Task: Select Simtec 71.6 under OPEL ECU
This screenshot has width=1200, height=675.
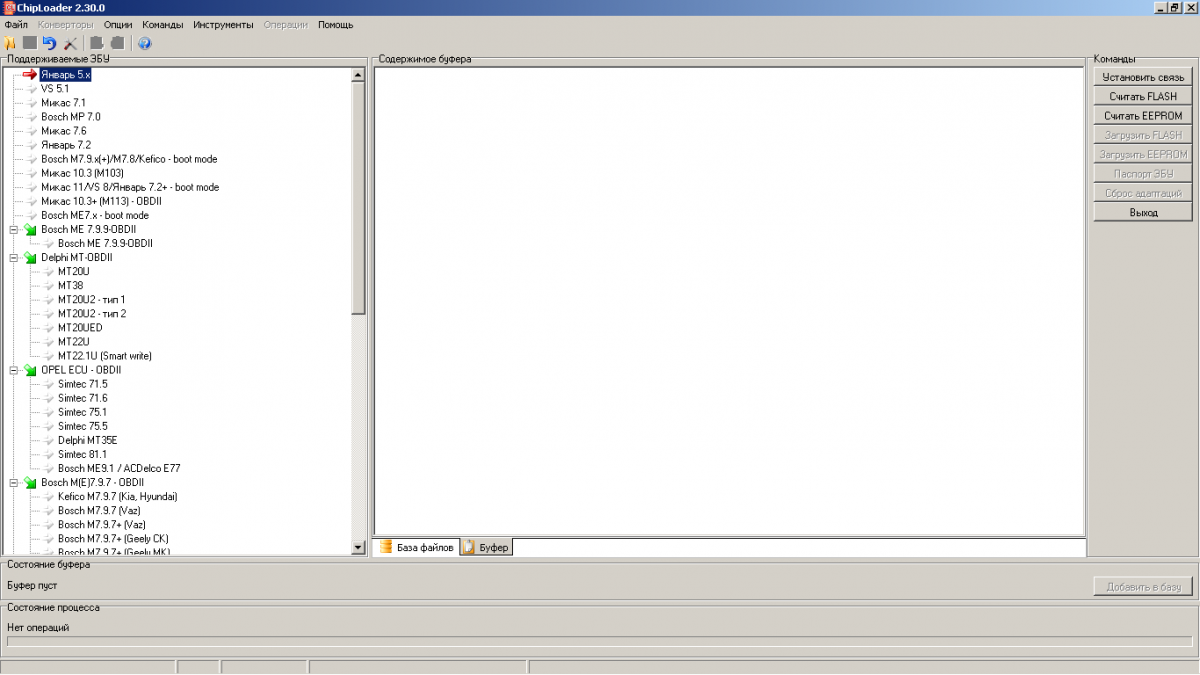Action: click(x=82, y=398)
